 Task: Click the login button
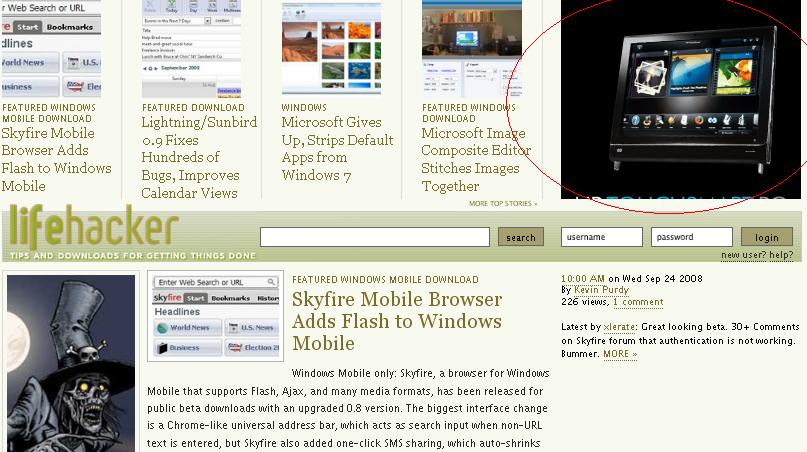point(766,237)
